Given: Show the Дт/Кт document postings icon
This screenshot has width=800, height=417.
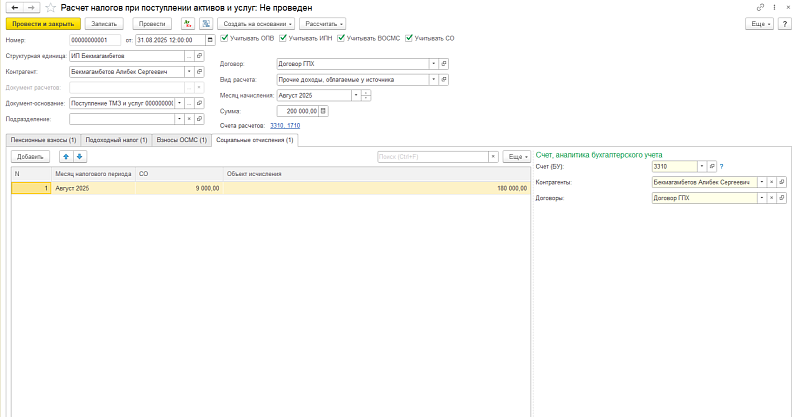Looking at the screenshot, I should pos(187,23).
